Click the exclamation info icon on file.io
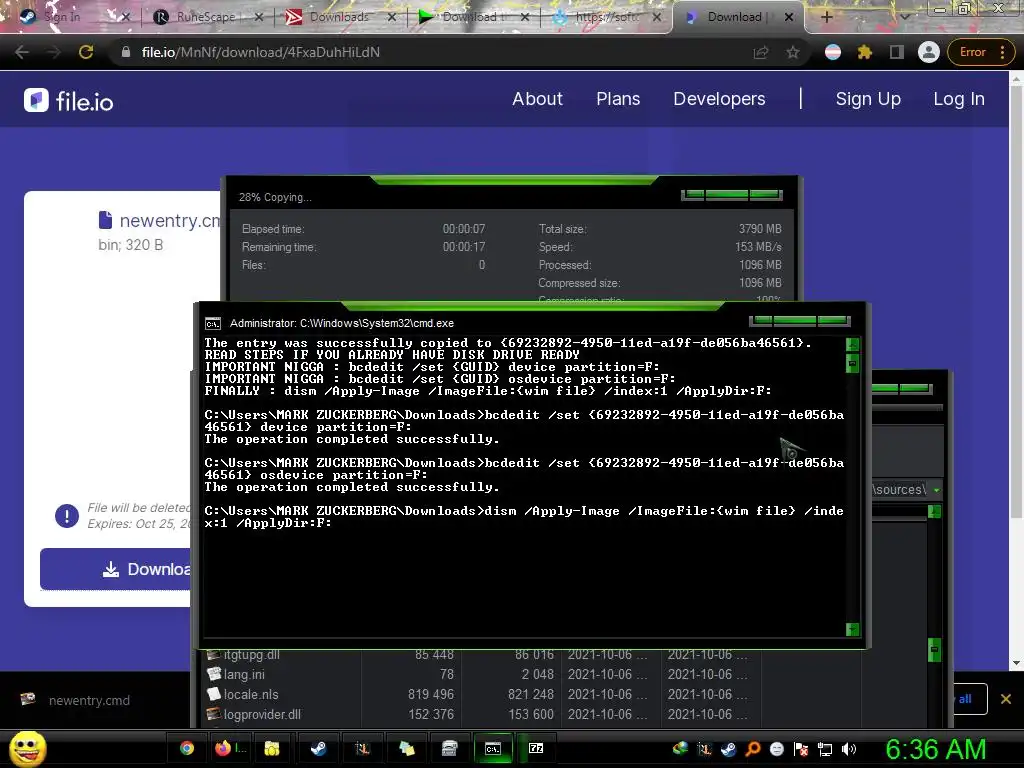The image size is (1024, 768). tap(67, 516)
